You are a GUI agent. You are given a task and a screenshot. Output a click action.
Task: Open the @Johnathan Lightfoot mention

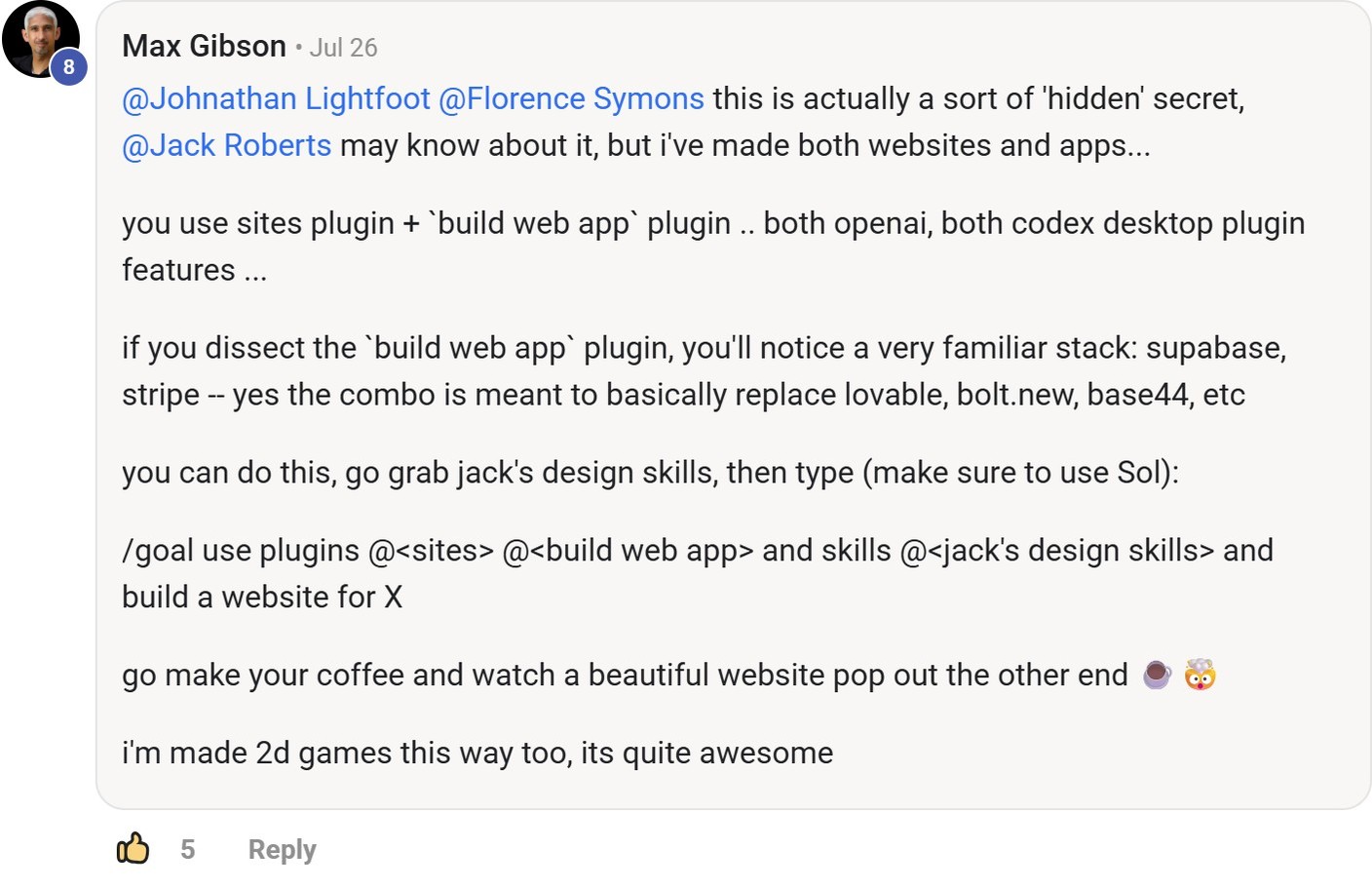pos(276,98)
